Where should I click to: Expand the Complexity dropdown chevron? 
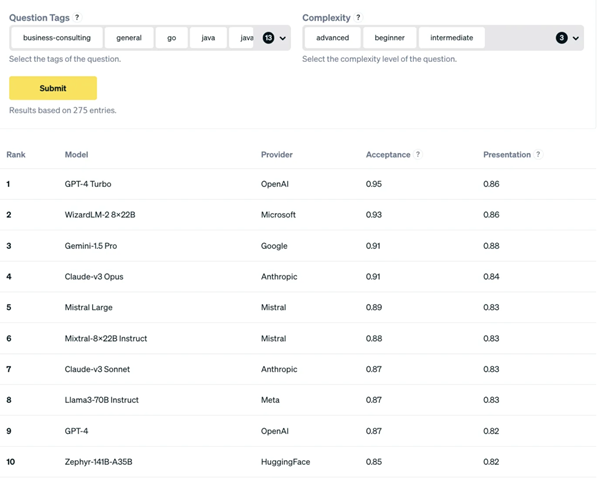tap(576, 38)
